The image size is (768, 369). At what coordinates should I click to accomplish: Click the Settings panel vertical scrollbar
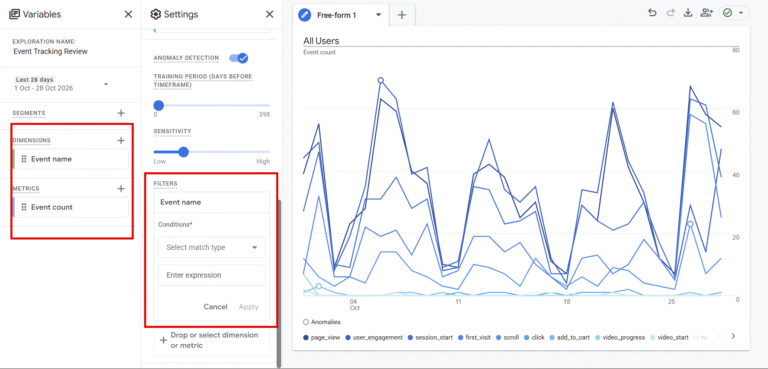[x=279, y=283]
